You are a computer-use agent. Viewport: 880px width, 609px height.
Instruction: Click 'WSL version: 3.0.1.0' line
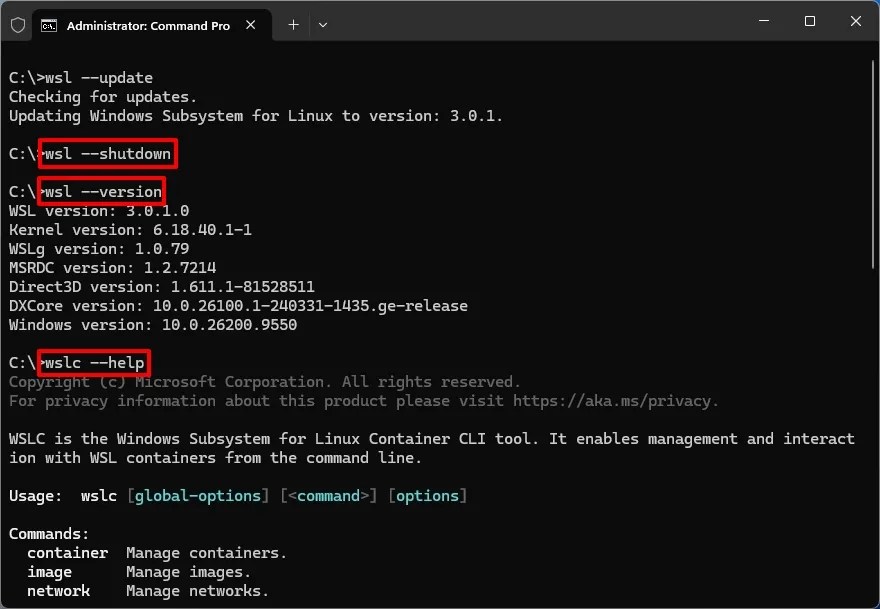pos(99,211)
